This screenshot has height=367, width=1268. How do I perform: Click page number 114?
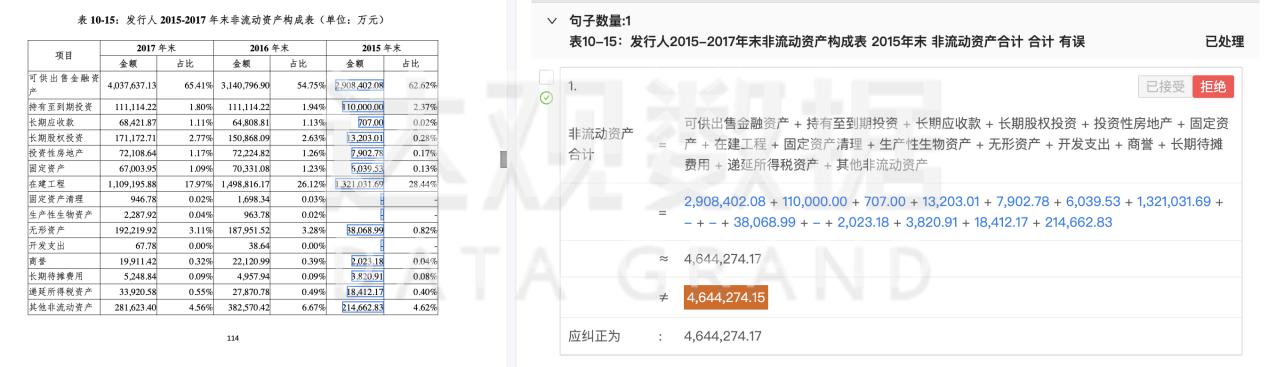(x=233, y=338)
